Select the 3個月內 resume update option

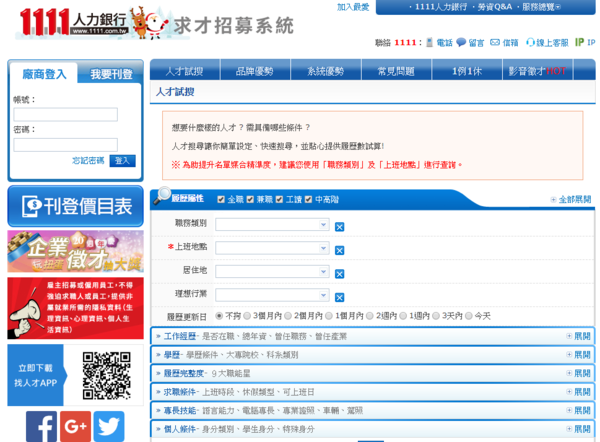point(249,316)
